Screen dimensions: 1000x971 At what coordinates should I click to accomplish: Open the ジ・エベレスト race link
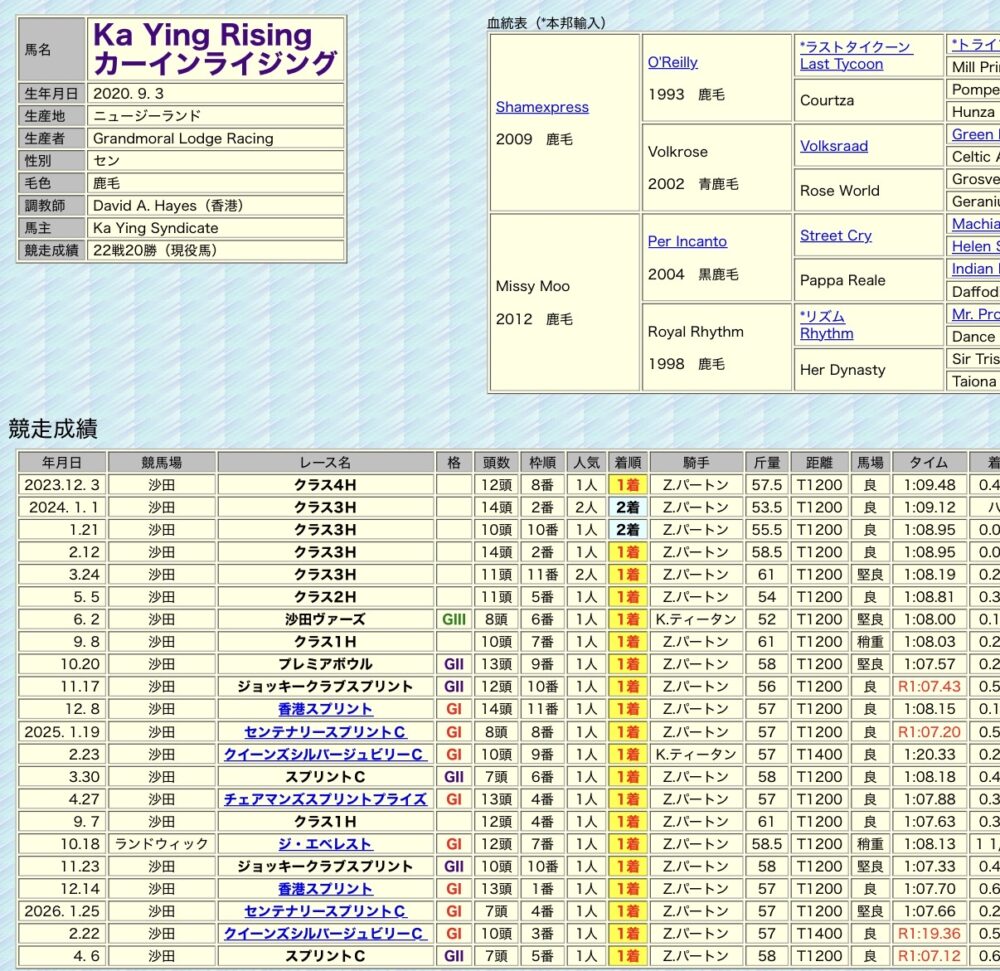click(x=325, y=844)
